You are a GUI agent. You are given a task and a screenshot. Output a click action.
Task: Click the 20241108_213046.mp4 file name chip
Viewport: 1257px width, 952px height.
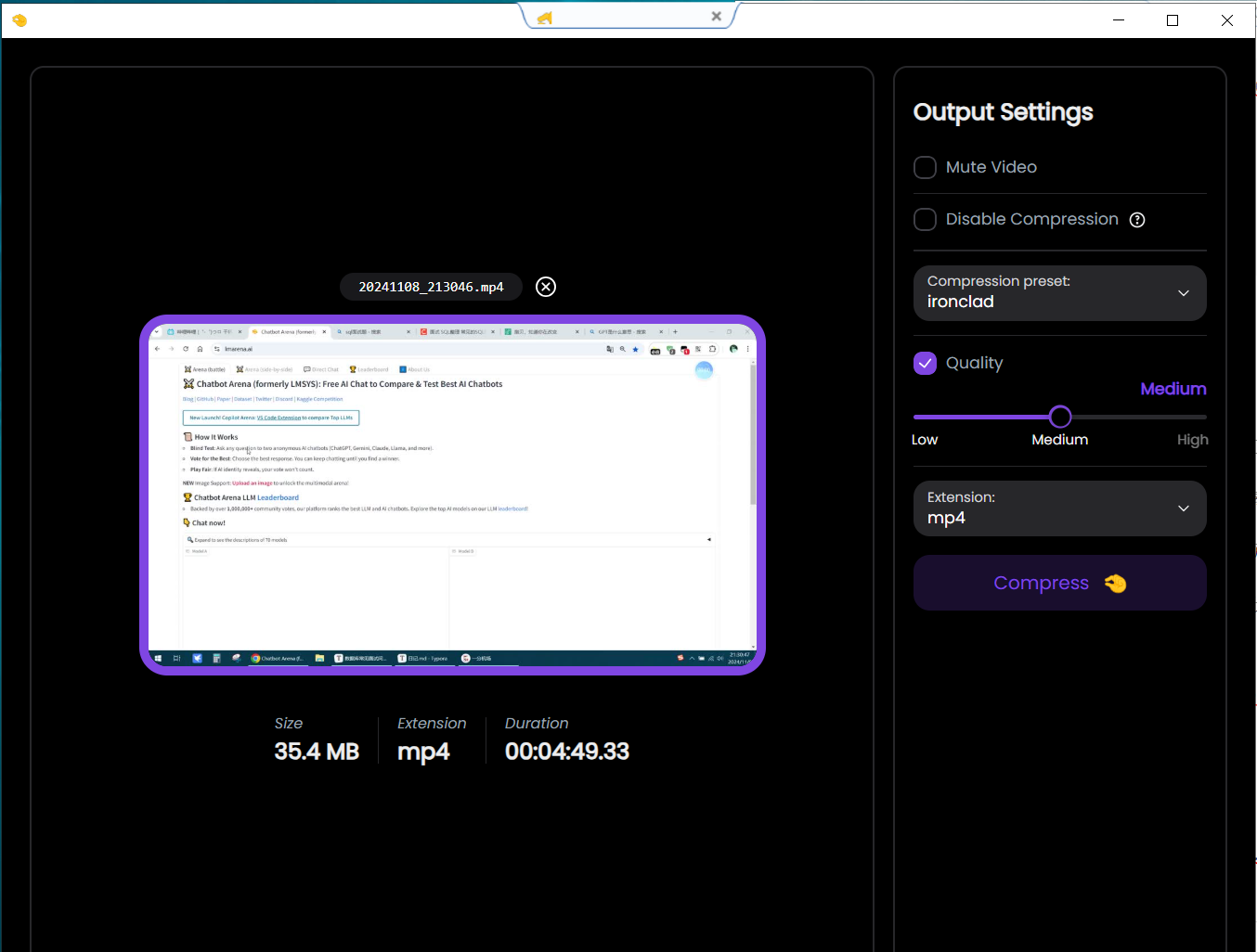(x=431, y=287)
